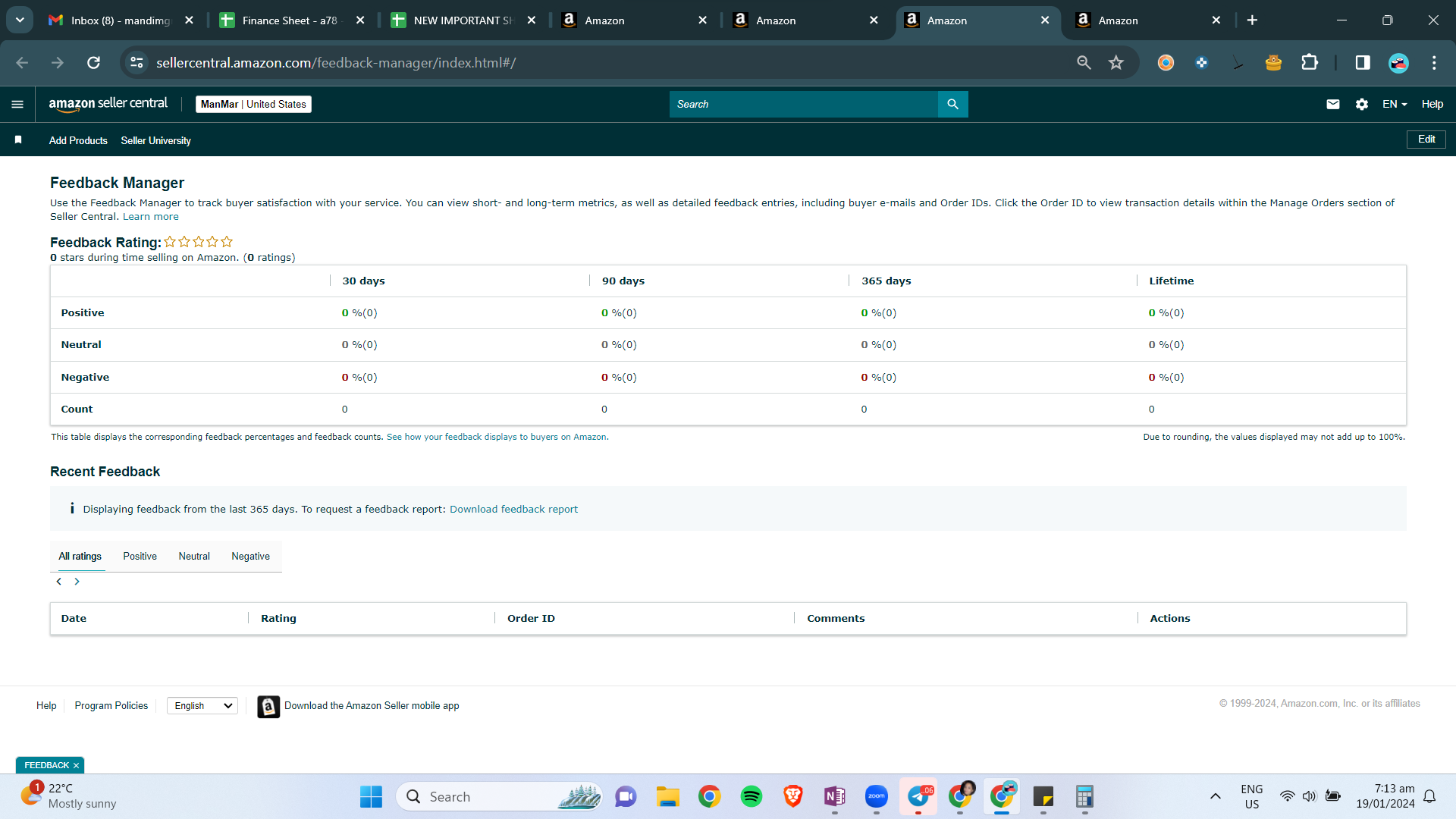Open the Seller Central hamburger menu
Viewport: 1456px width, 819px height.
(17, 104)
